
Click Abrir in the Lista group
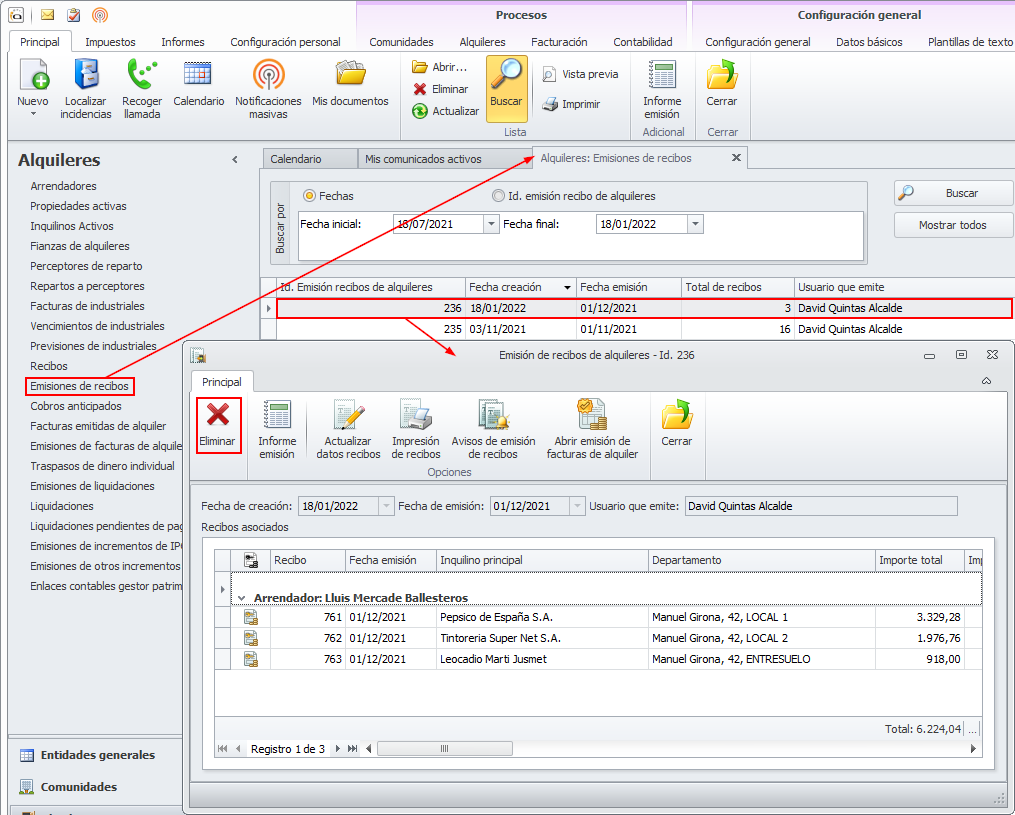click(x=440, y=67)
